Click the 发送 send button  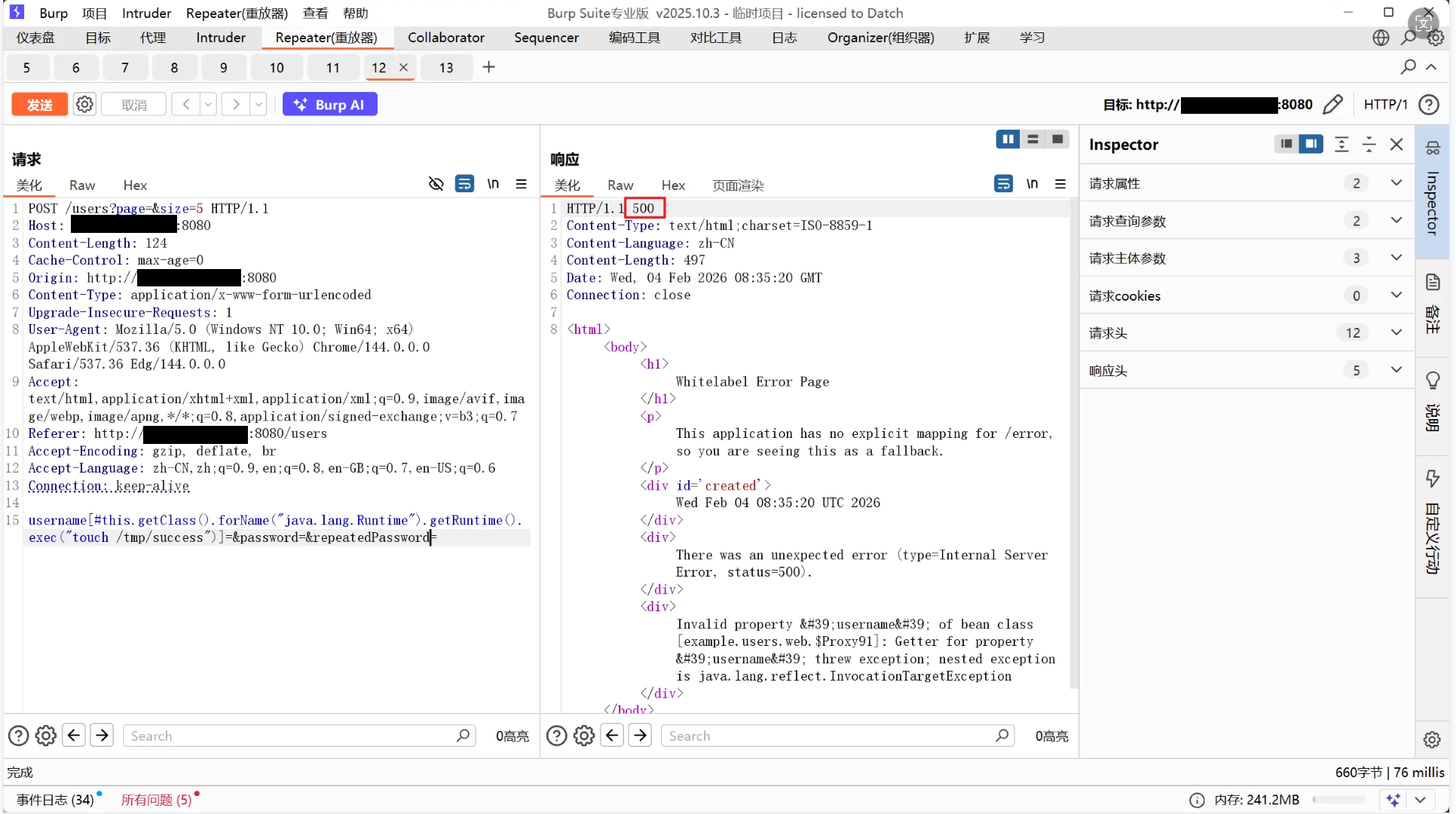pos(40,105)
